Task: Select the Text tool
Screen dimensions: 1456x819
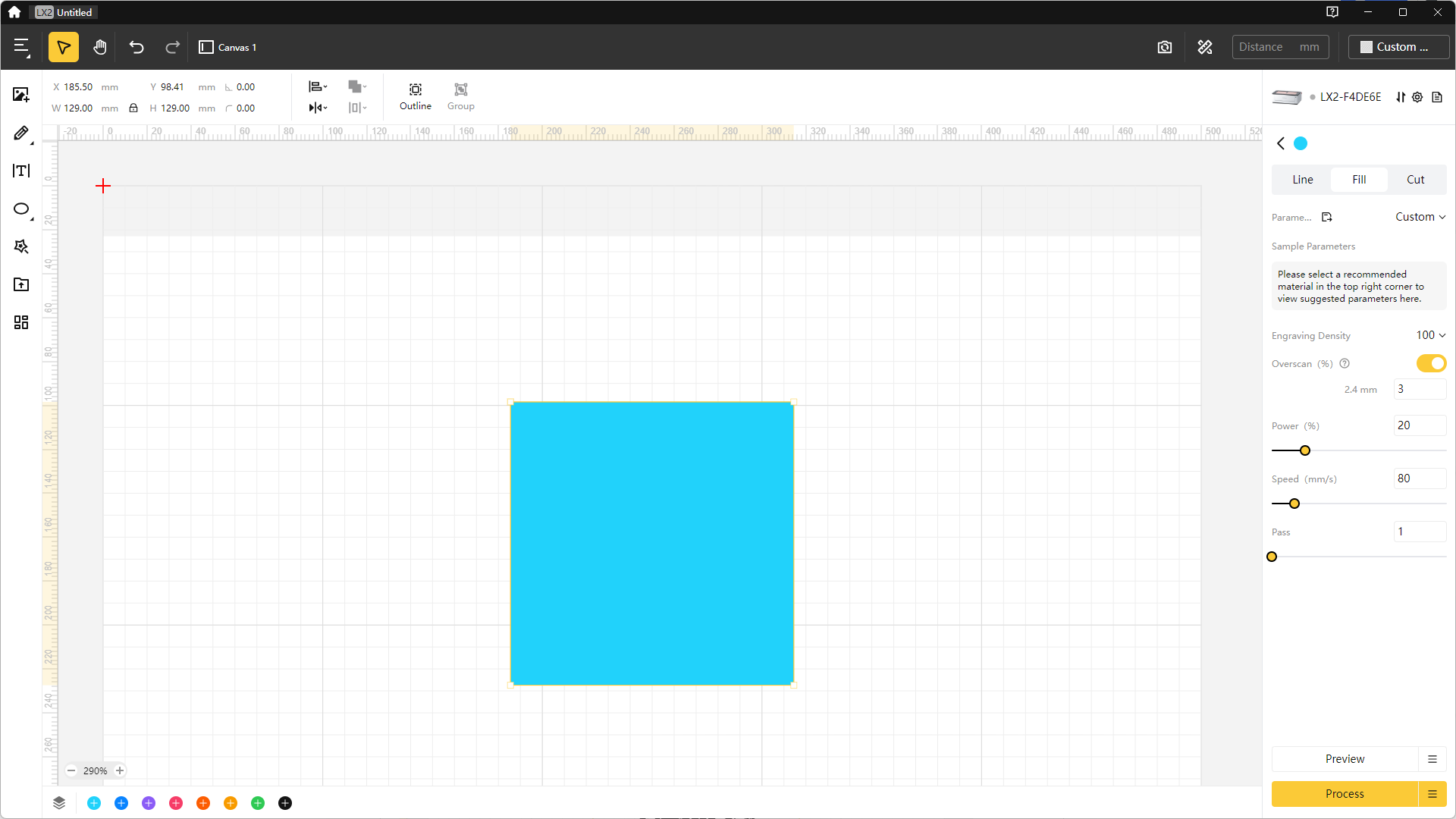Action: click(x=21, y=171)
